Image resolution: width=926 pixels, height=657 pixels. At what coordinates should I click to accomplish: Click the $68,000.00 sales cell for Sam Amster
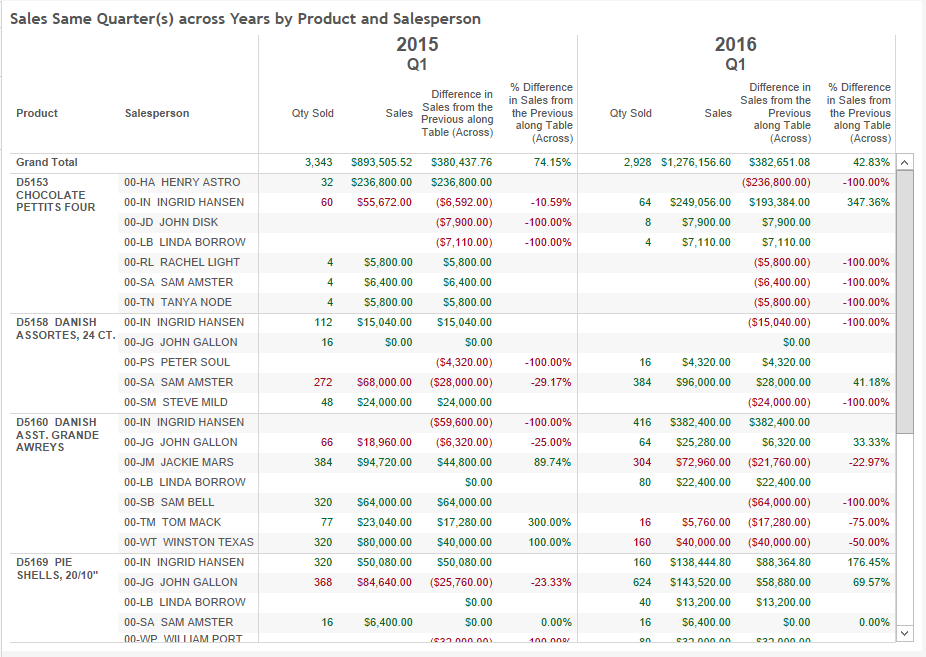pyautogui.click(x=384, y=383)
